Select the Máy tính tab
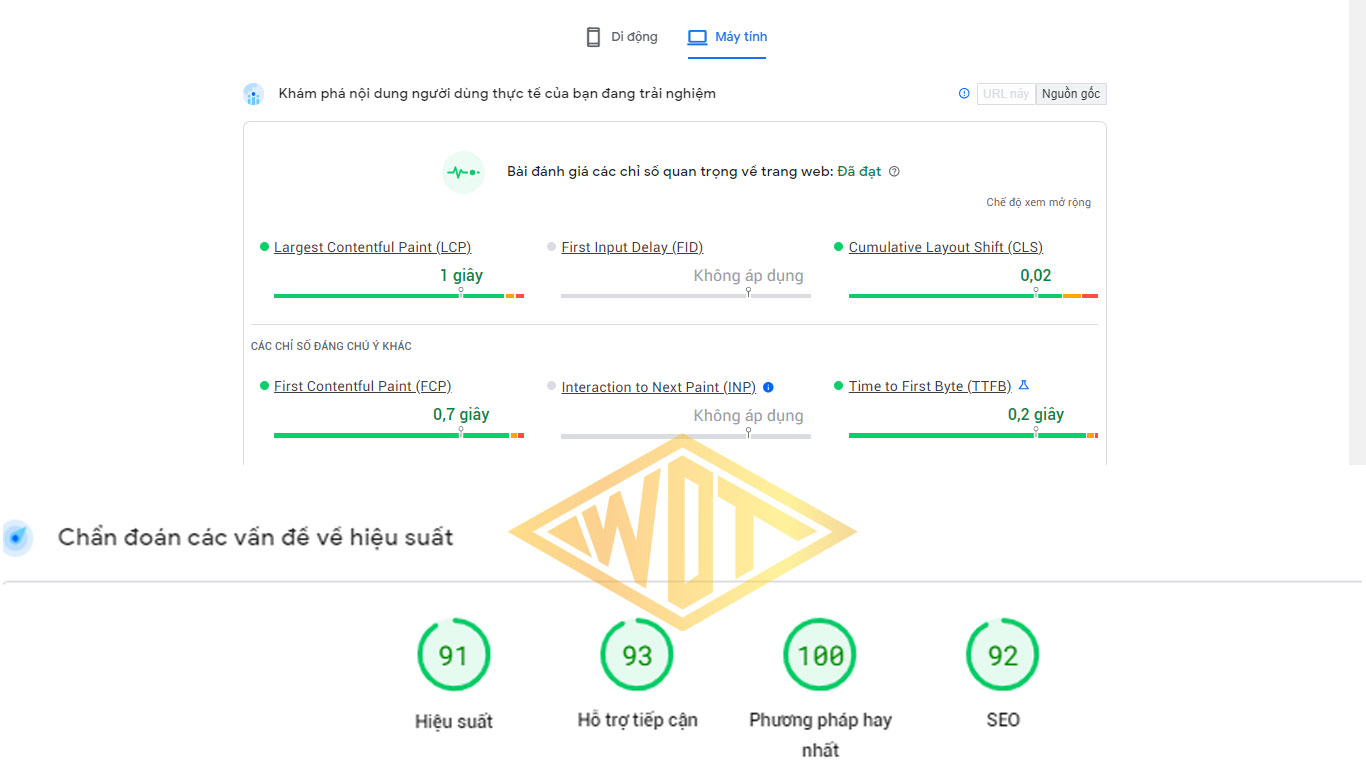 point(727,37)
